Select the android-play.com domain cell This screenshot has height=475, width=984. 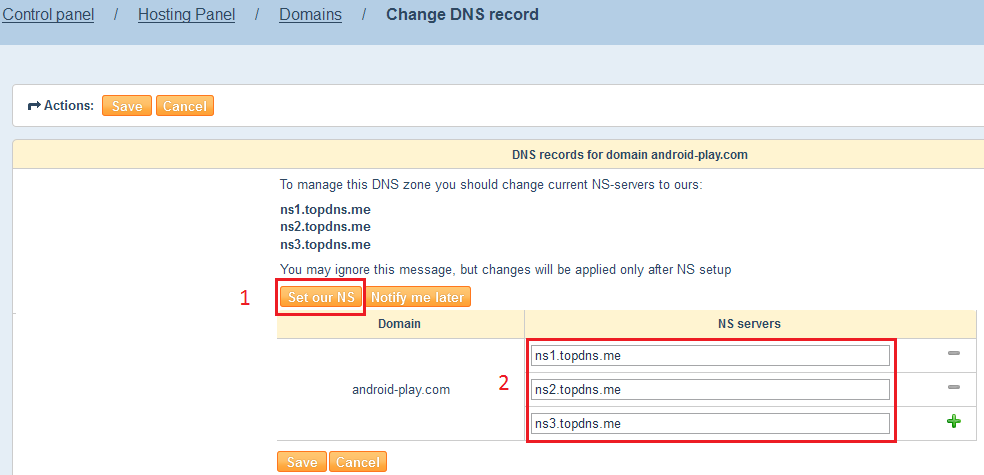pos(400,390)
